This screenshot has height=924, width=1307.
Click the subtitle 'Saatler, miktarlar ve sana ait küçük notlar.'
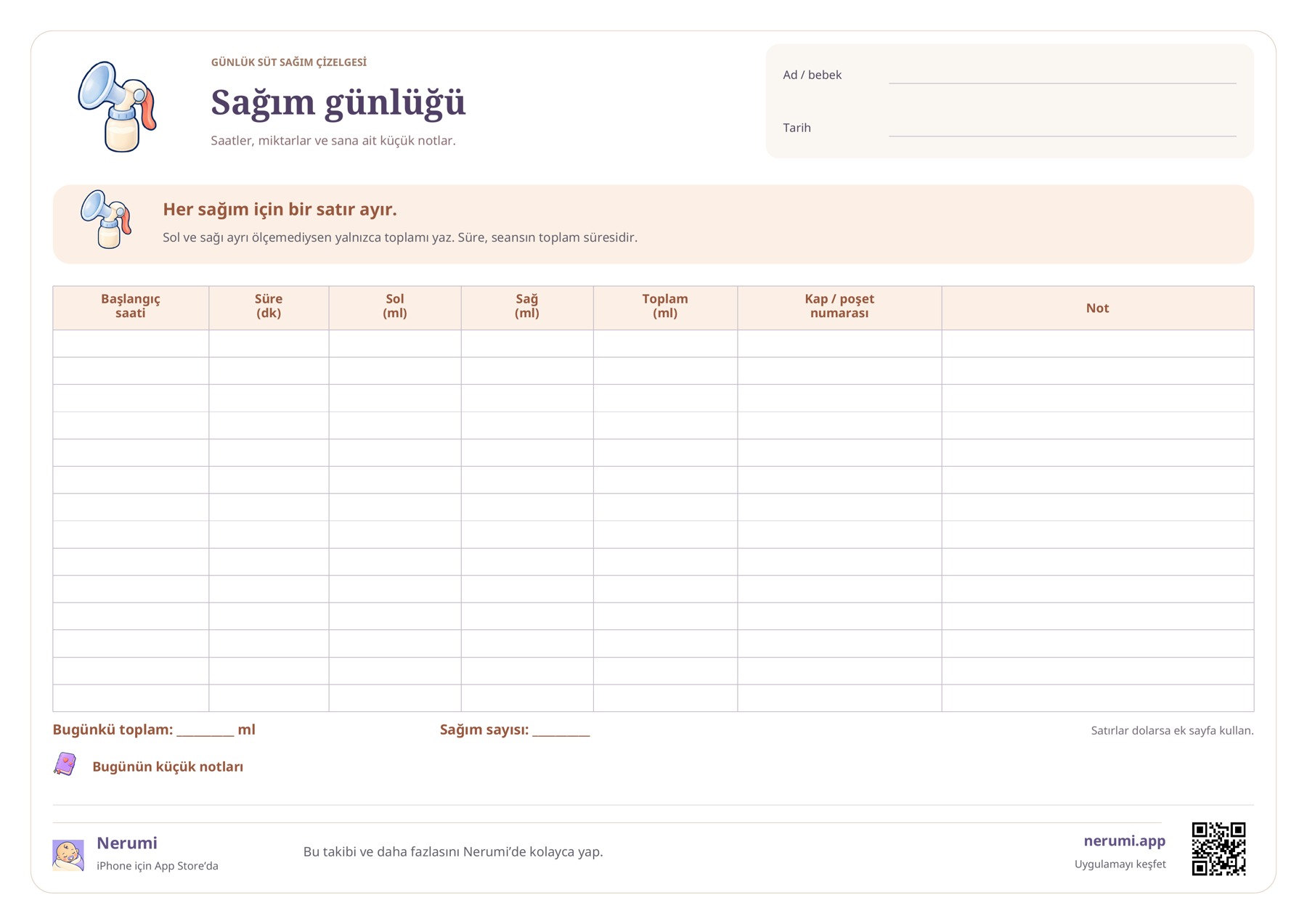[333, 141]
